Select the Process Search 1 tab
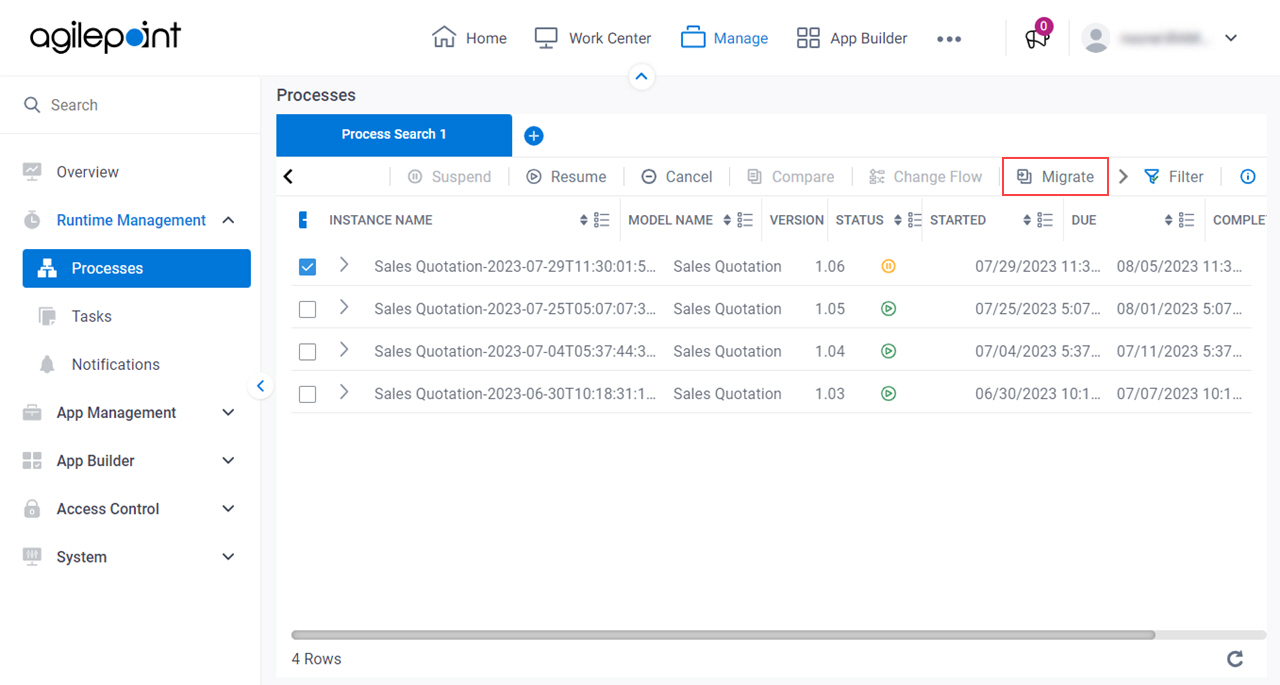1280x685 pixels. click(394, 135)
